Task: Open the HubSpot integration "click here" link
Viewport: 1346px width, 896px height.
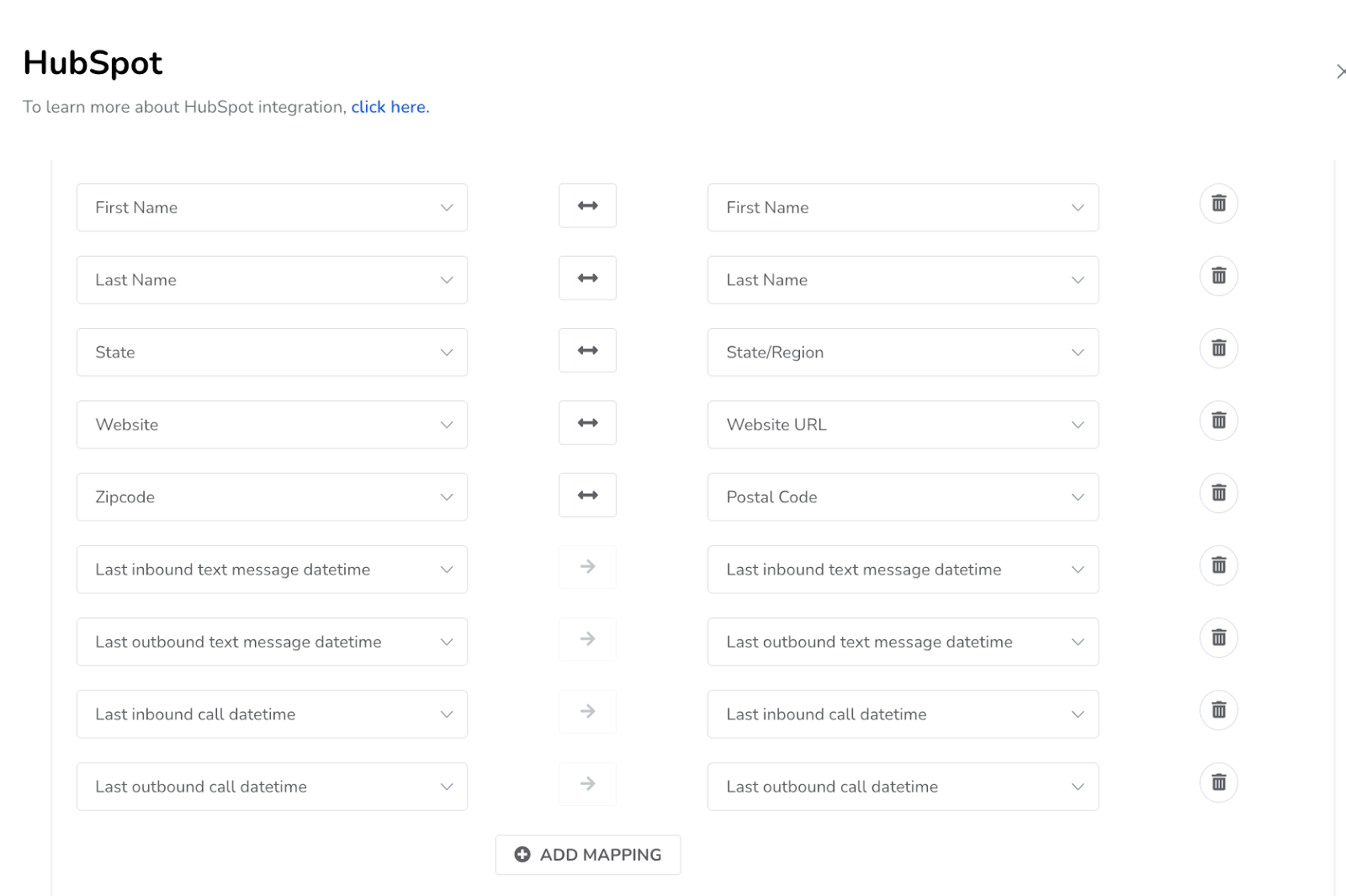Action: point(390,107)
